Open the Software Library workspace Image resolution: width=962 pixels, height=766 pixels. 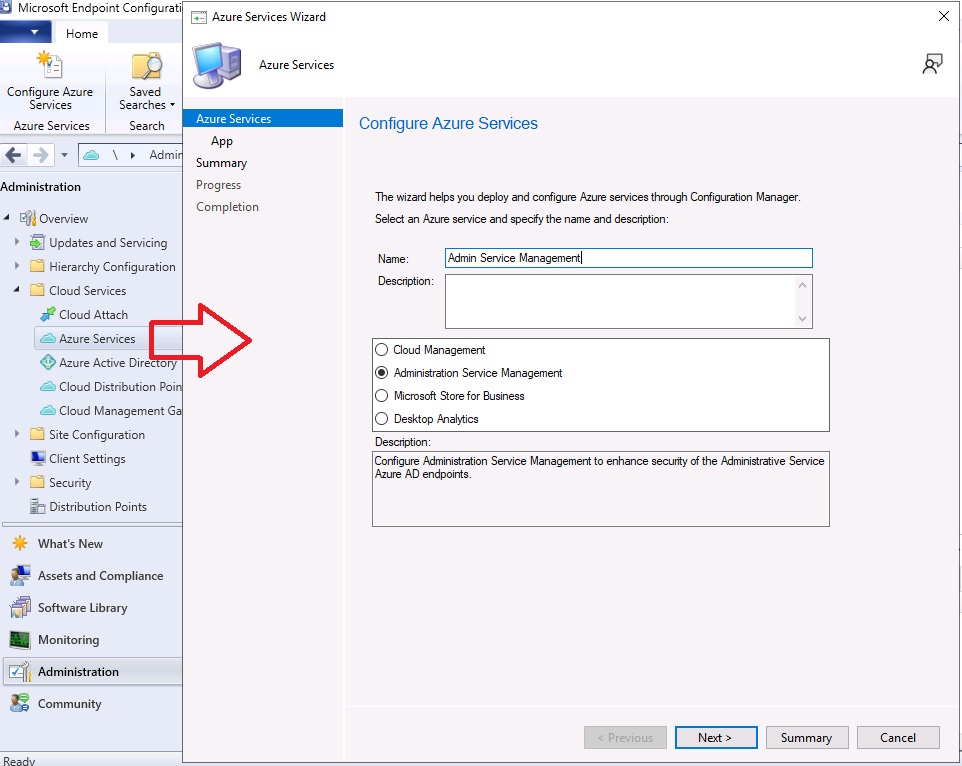[83, 608]
